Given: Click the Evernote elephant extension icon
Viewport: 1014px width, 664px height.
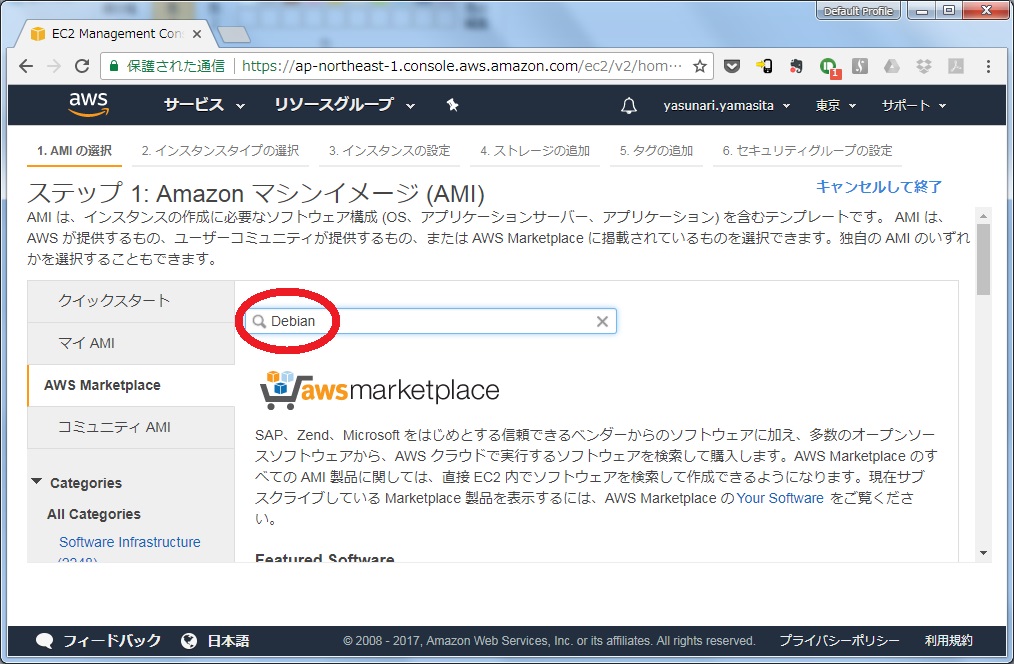Looking at the screenshot, I should click(x=796, y=66).
